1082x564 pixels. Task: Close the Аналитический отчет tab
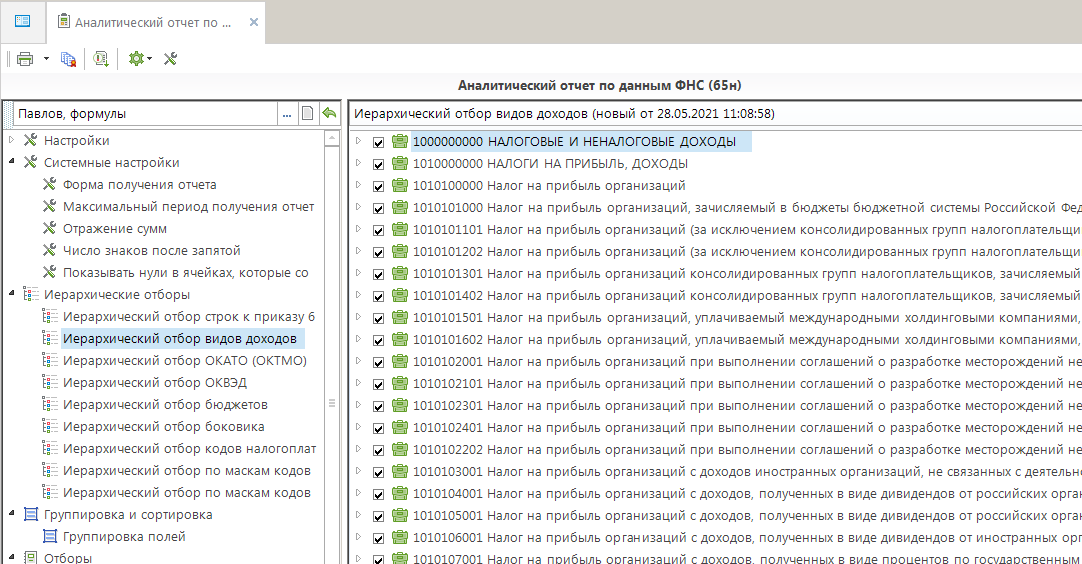pos(254,22)
